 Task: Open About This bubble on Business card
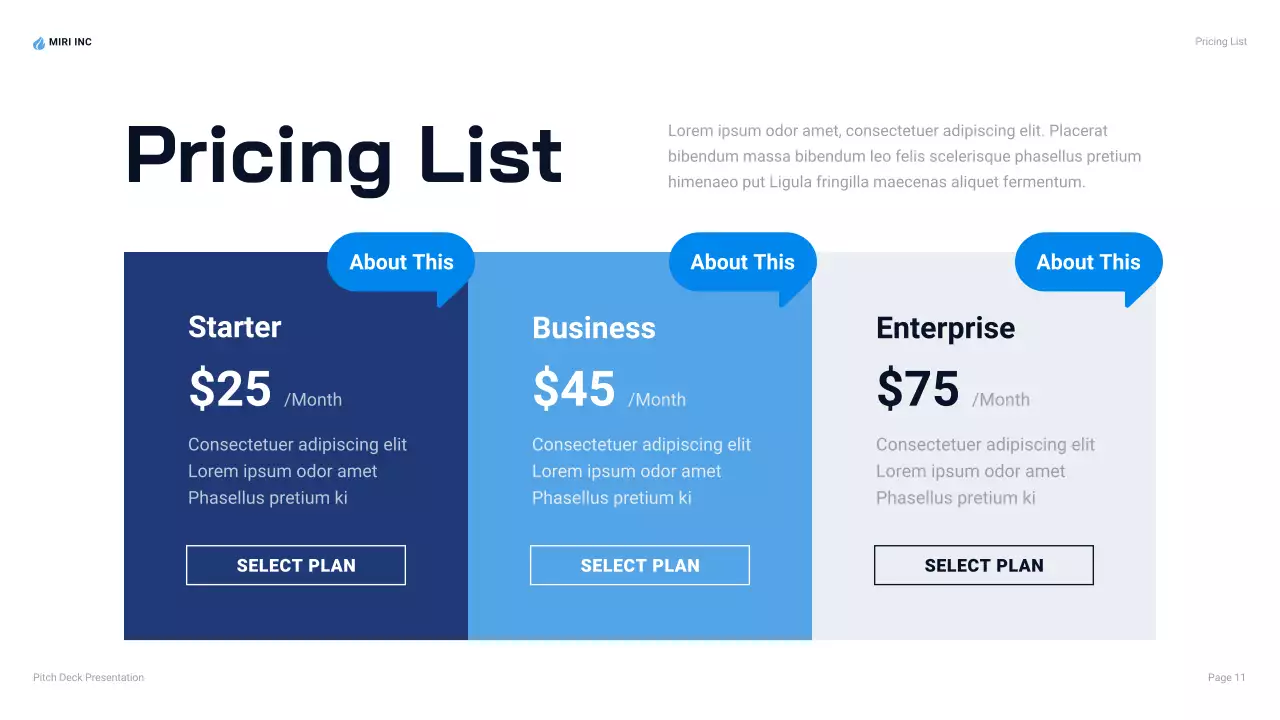tap(742, 262)
